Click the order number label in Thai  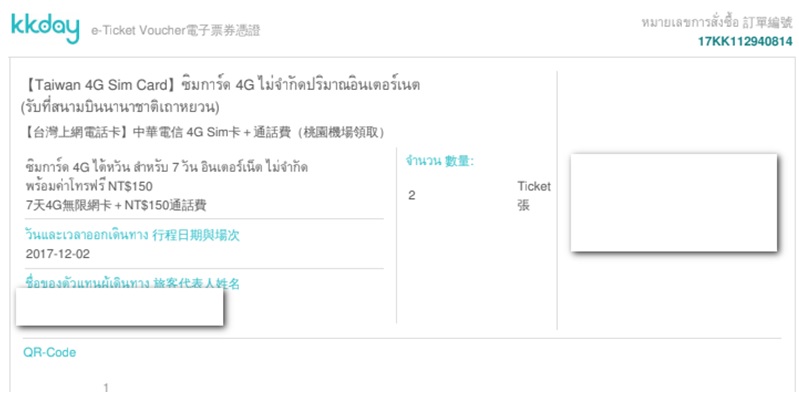pyautogui.click(x=717, y=23)
